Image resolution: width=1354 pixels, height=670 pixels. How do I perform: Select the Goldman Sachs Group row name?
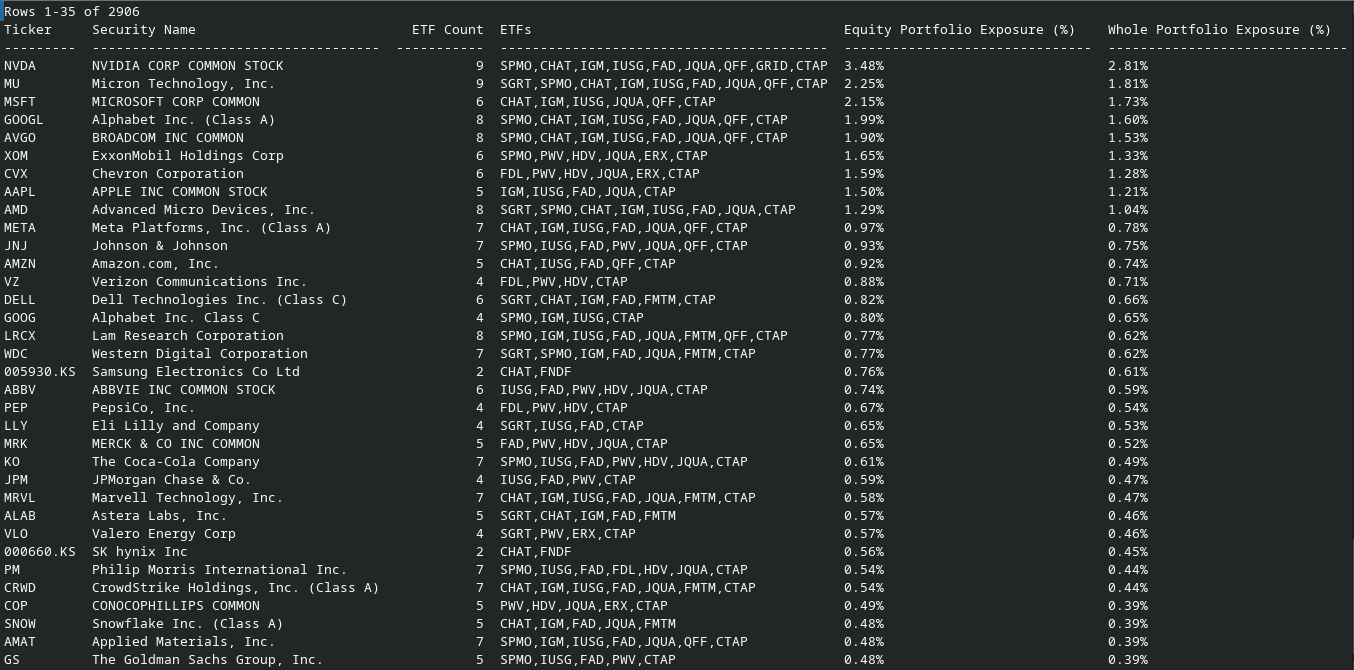click(x=208, y=660)
